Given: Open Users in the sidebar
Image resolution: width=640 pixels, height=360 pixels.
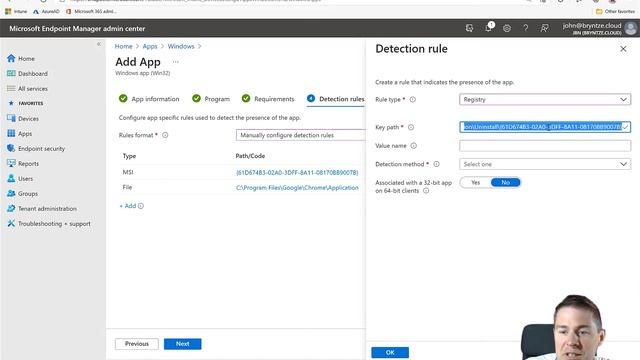Looking at the screenshot, I should (x=25, y=179).
